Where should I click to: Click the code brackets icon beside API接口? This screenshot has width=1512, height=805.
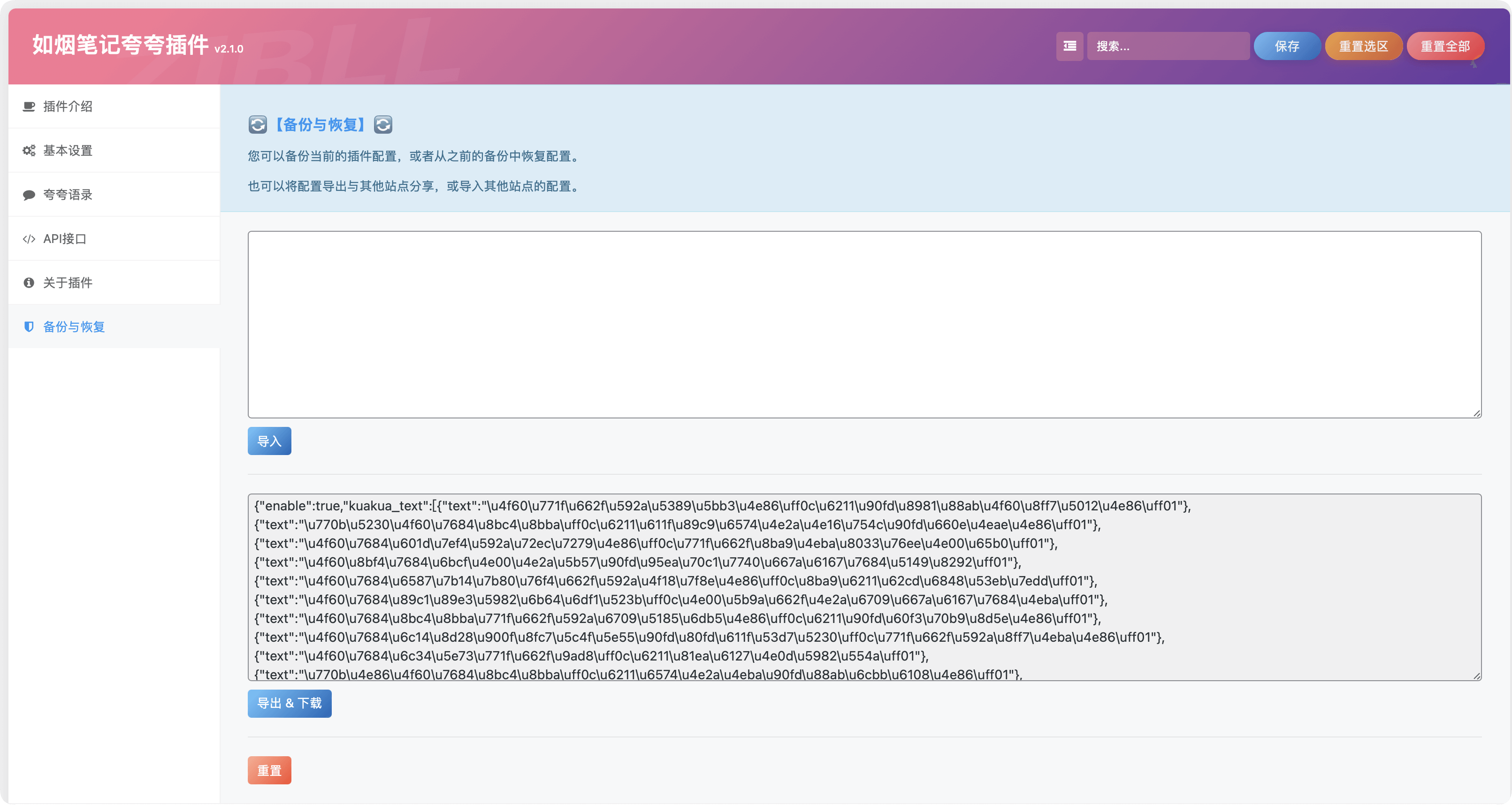pos(29,239)
